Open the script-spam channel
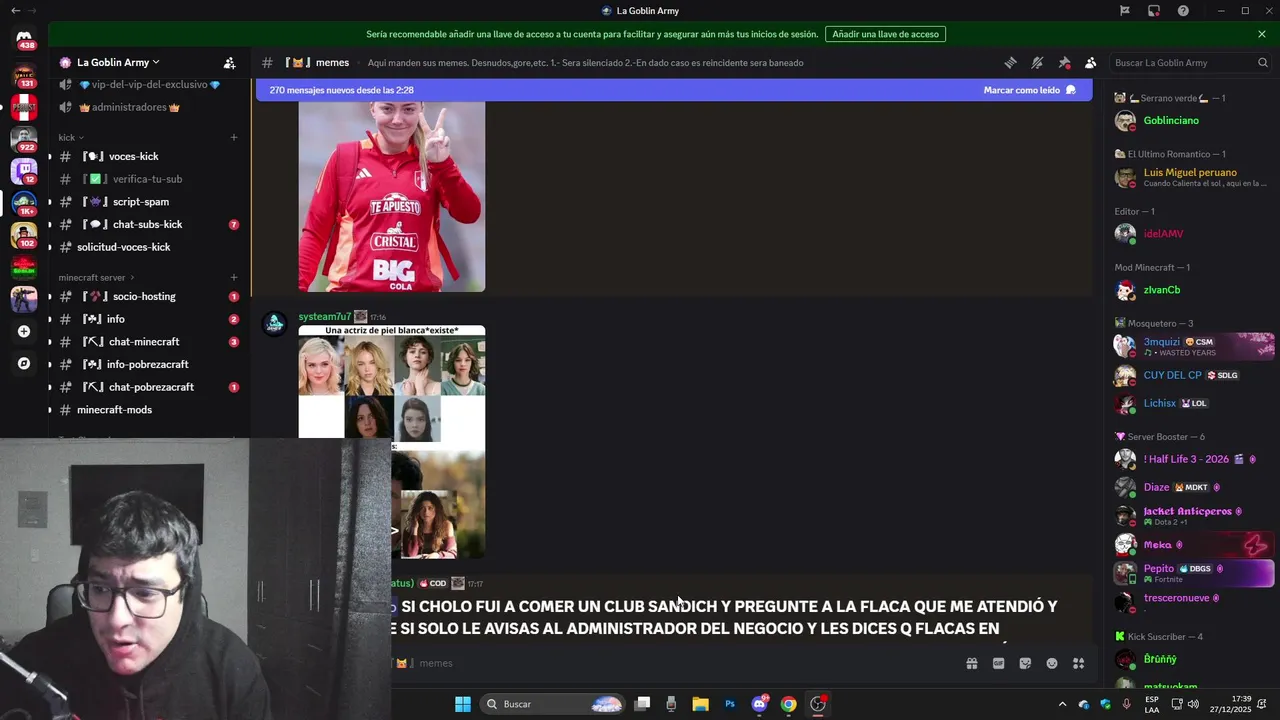Image resolution: width=1280 pixels, height=720 pixels. click(x=149, y=201)
